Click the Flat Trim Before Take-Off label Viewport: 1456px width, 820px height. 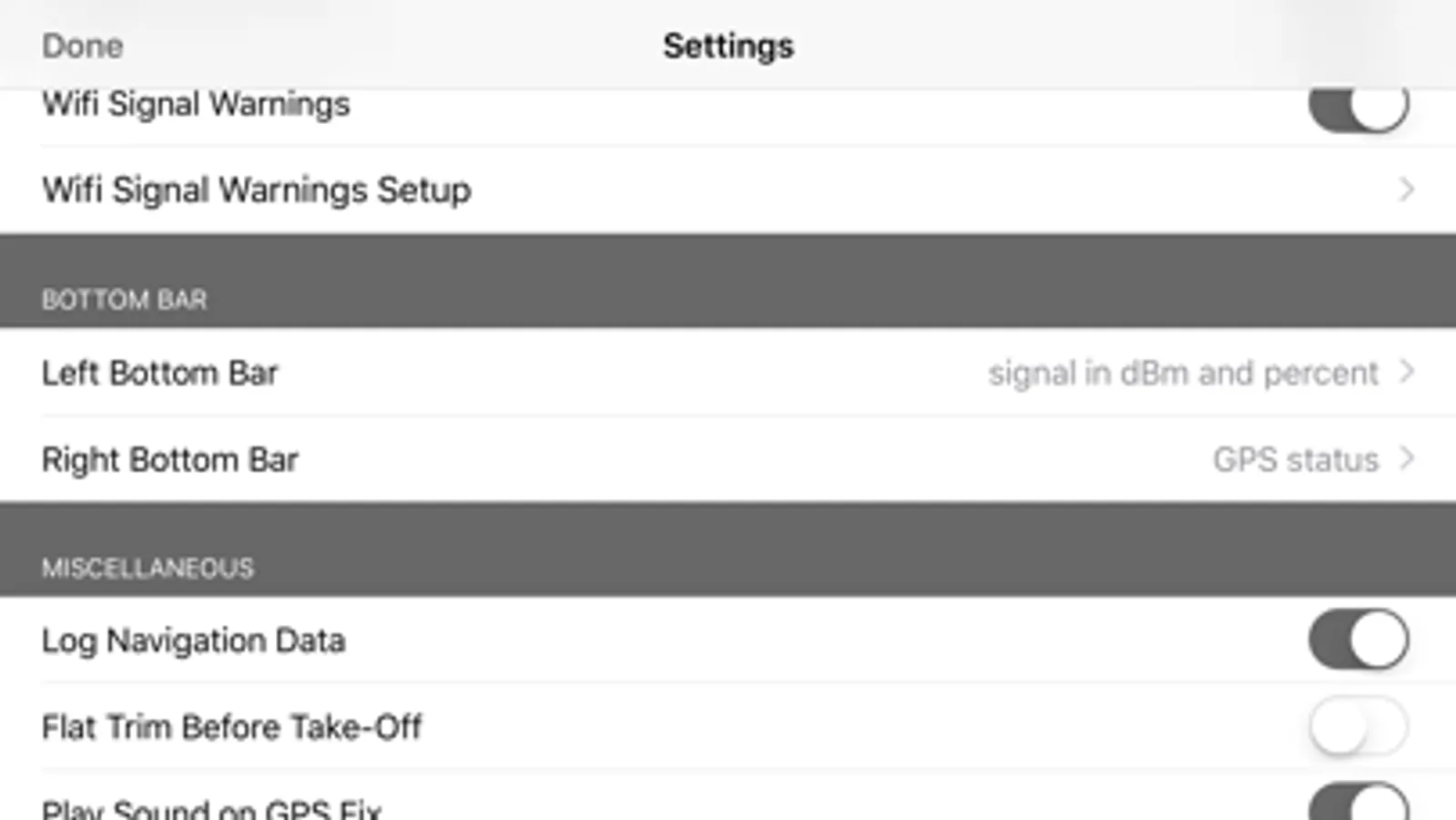231,728
